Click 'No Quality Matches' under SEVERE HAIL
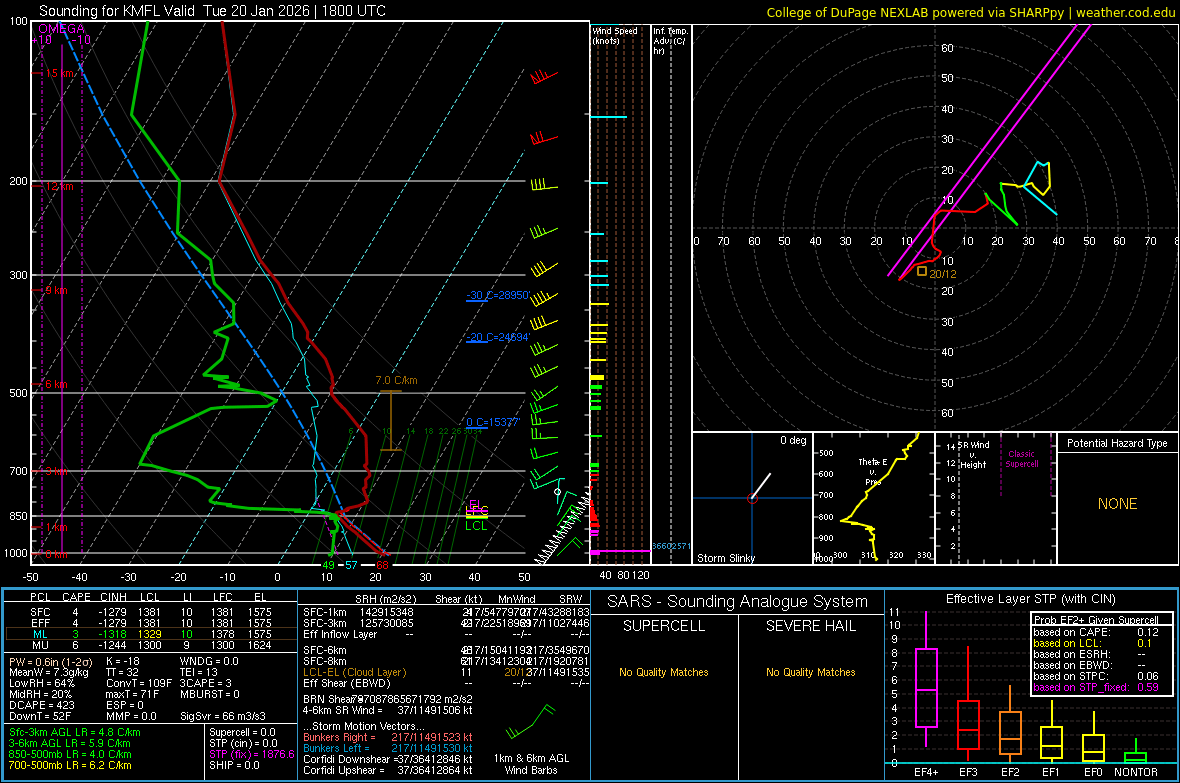This screenshot has height=783, width=1180. click(810, 672)
